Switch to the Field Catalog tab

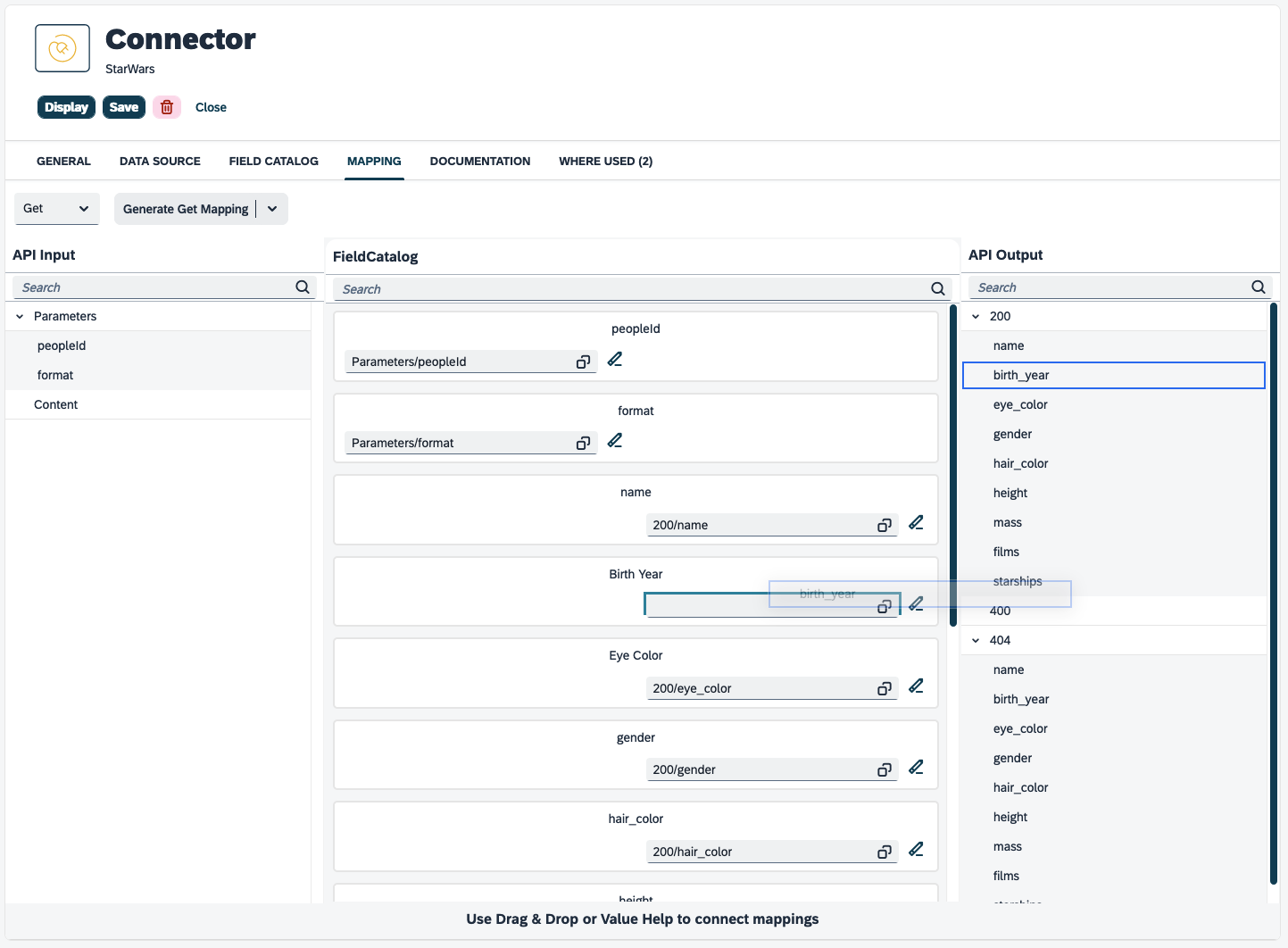[273, 162]
